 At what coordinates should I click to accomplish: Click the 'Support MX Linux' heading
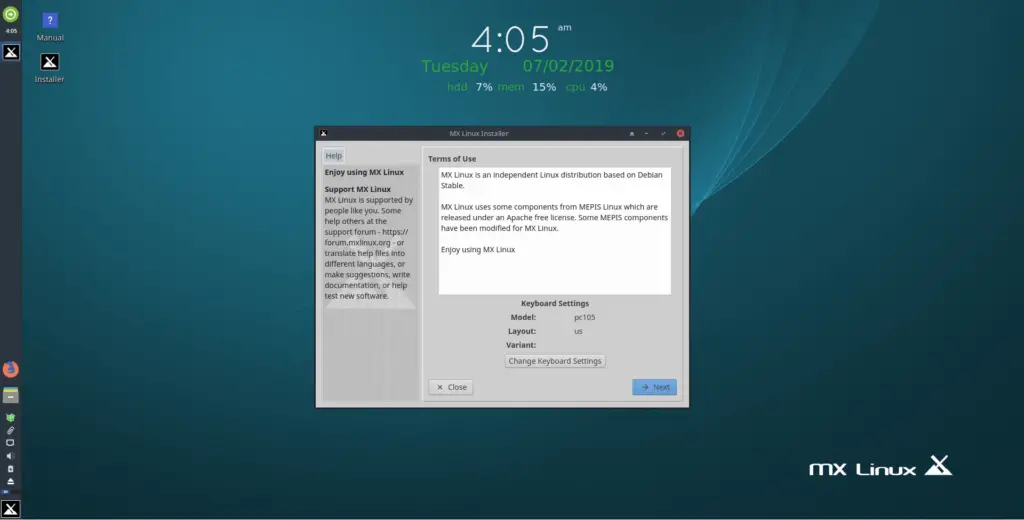358,189
